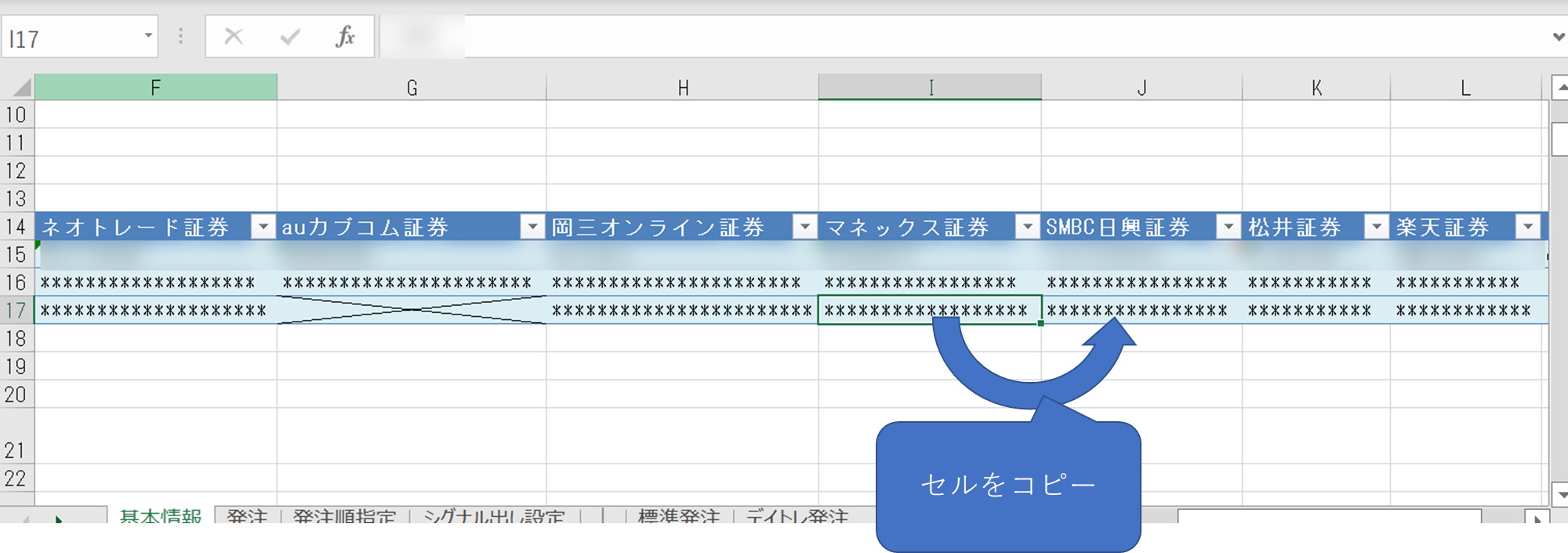The image size is (1568, 553).
Task: Open filter dropdown for マネックス証券
Action: [x=1027, y=227]
